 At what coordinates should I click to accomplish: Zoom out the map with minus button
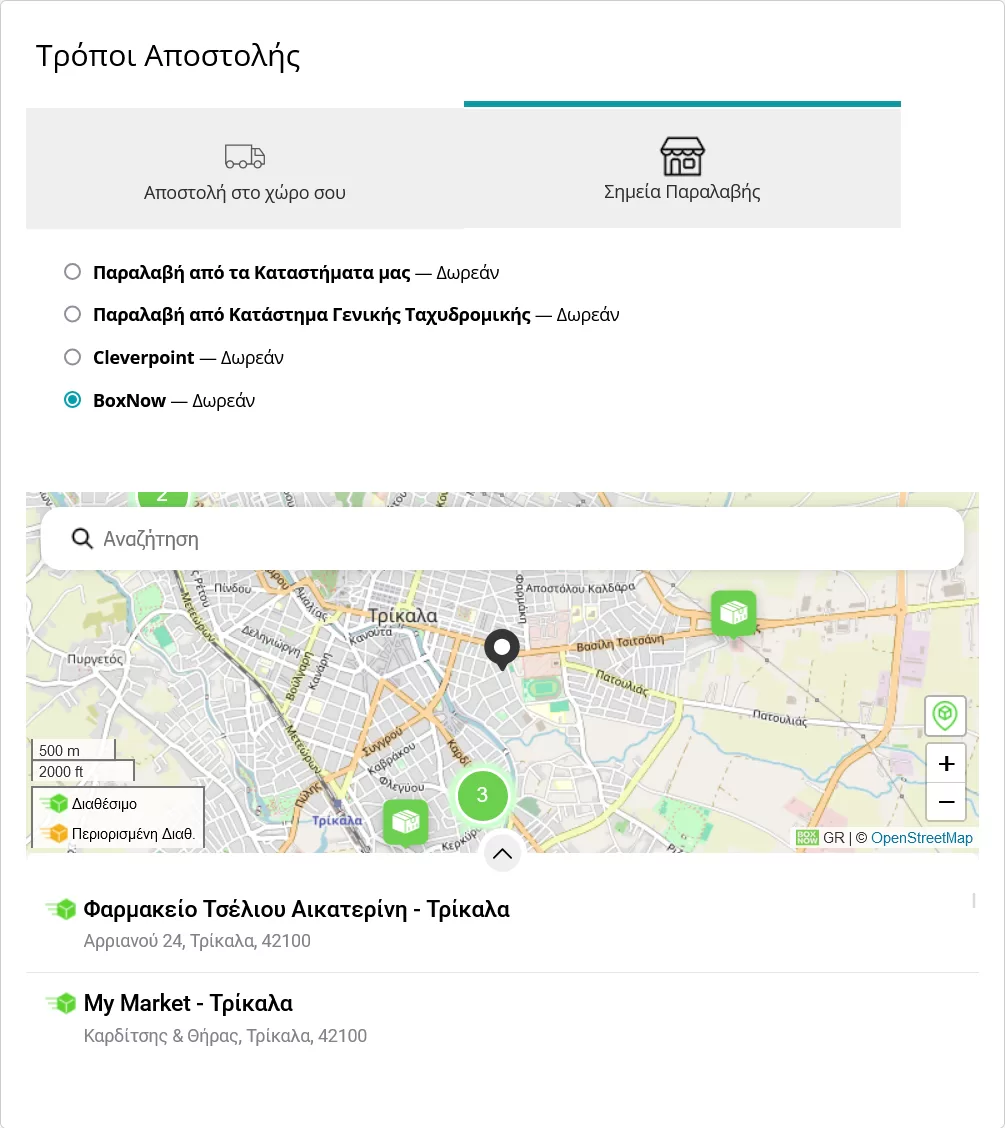coord(946,802)
